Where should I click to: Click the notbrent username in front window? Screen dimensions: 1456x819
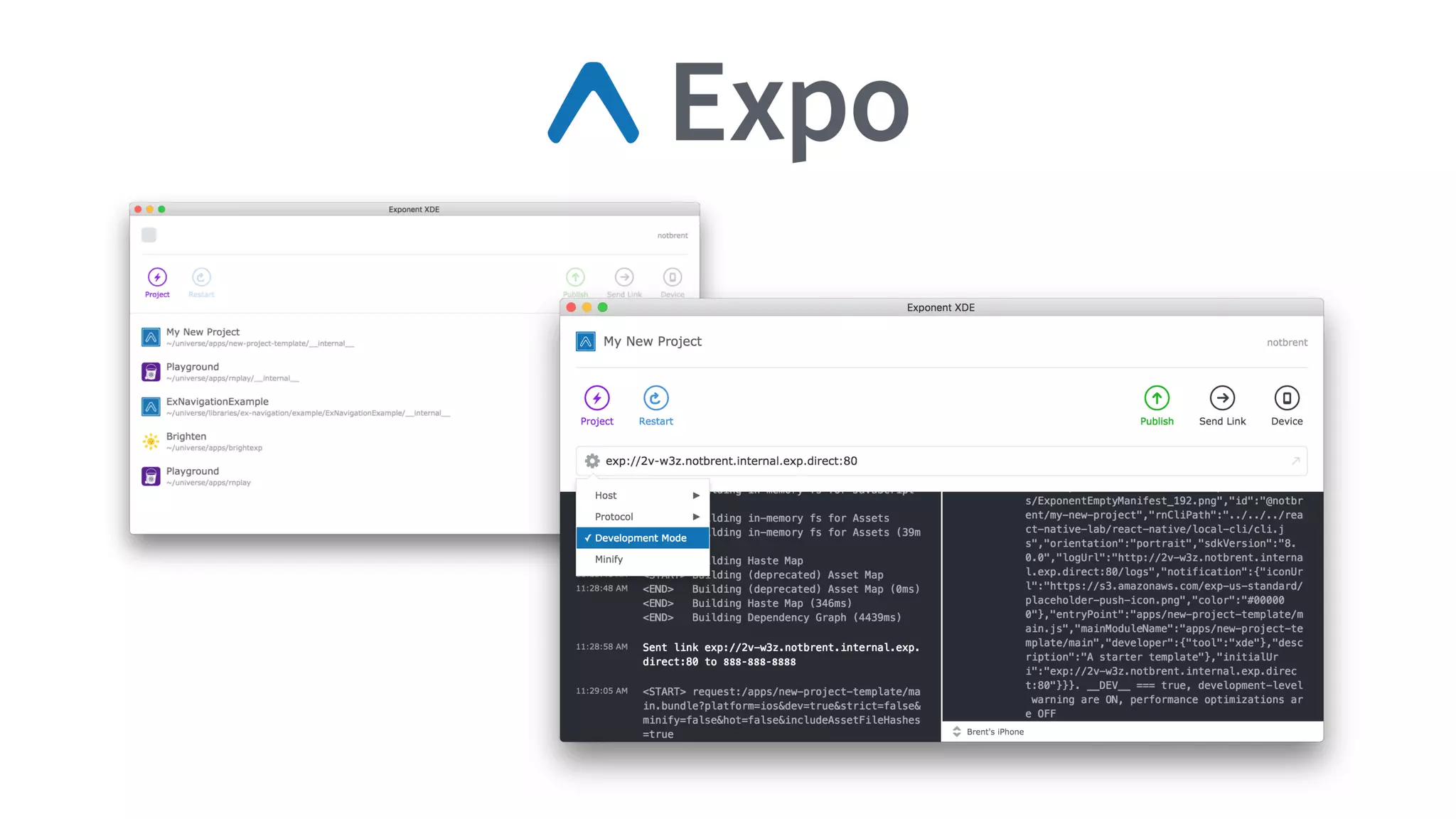[1287, 343]
